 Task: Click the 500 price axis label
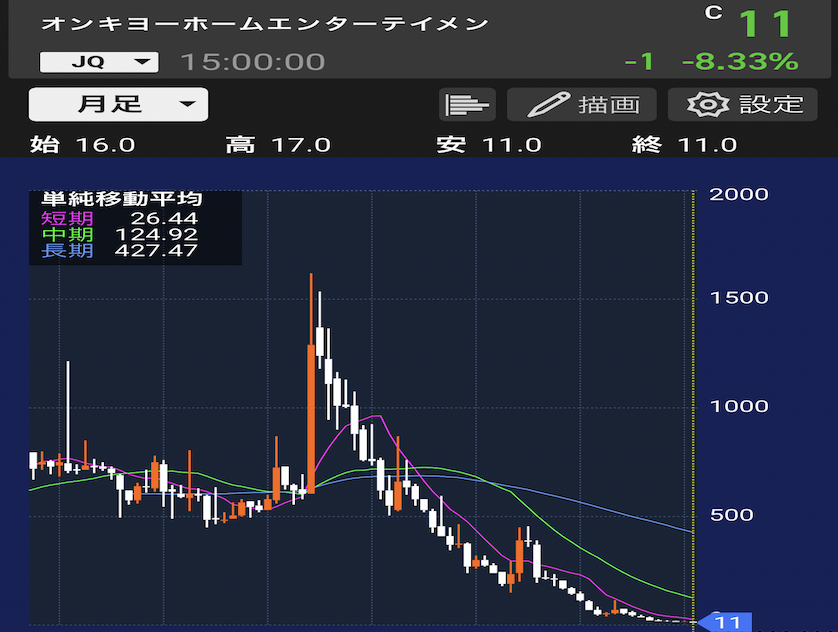click(x=731, y=515)
